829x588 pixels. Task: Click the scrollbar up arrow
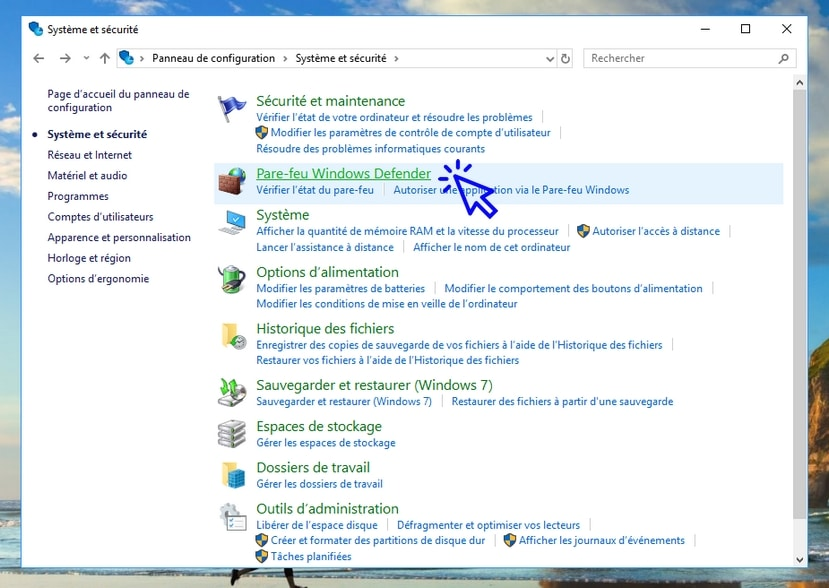pos(799,82)
